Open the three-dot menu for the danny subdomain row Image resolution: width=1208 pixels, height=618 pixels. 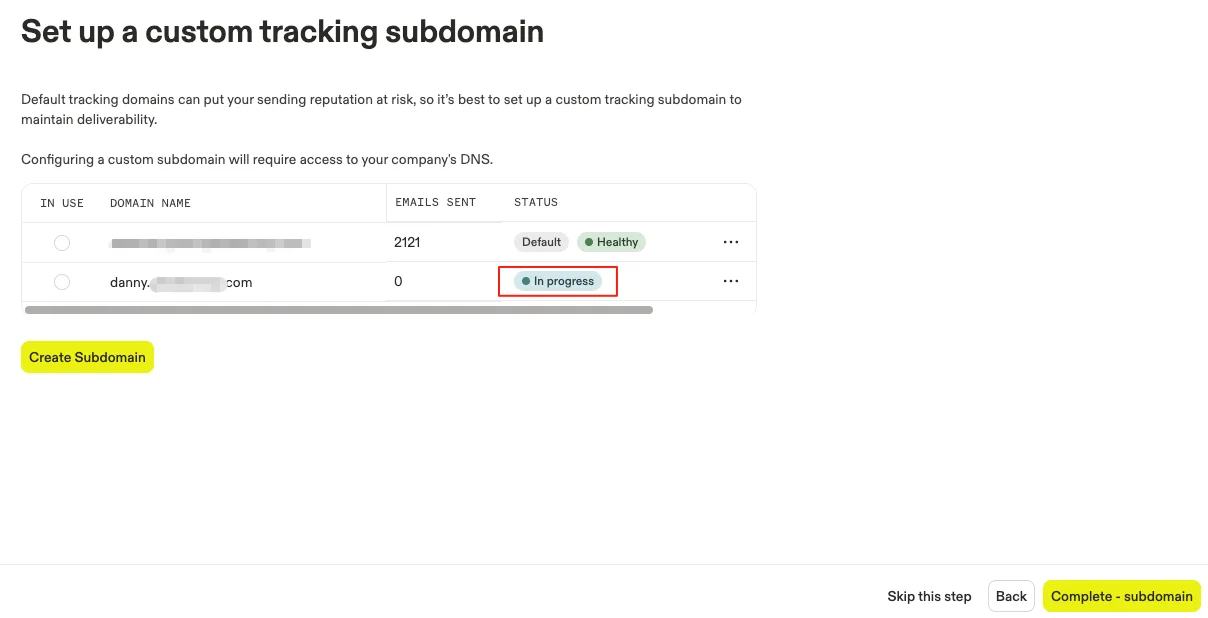coord(731,281)
